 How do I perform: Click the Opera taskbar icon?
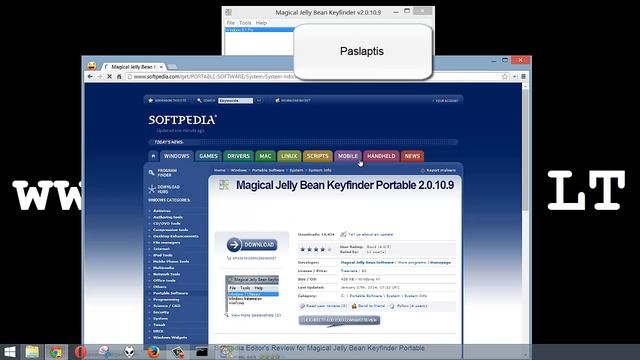point(80,352)
